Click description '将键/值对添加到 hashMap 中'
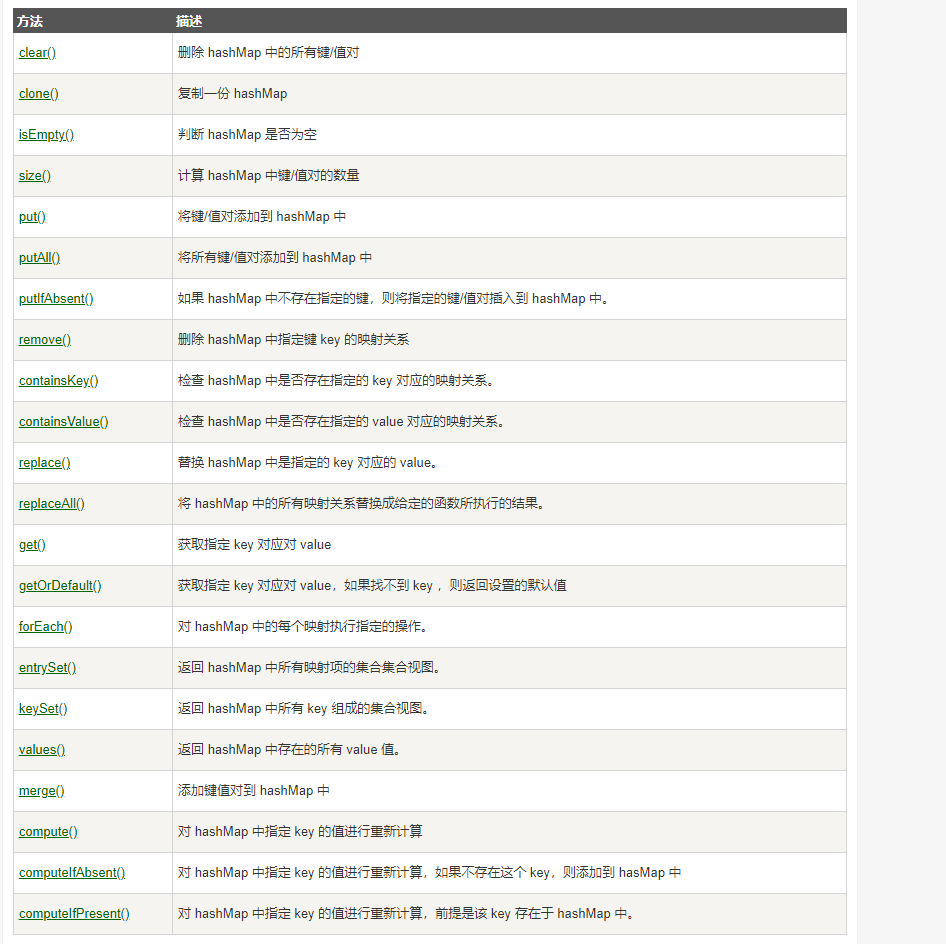The image size is (946, 944). click(x=262, y=217)
